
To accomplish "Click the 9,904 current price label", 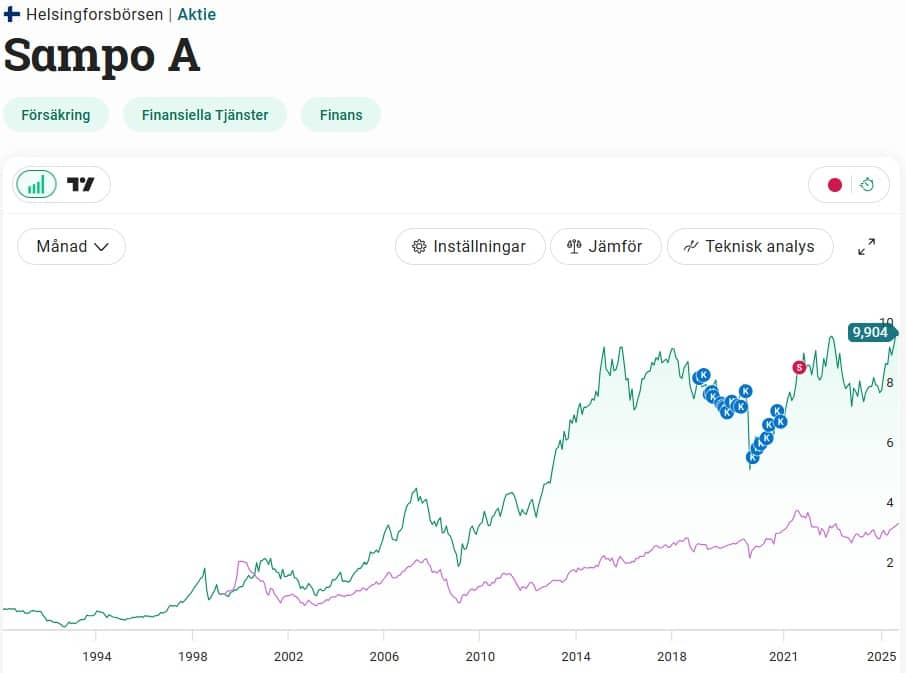I will point(870,333).
